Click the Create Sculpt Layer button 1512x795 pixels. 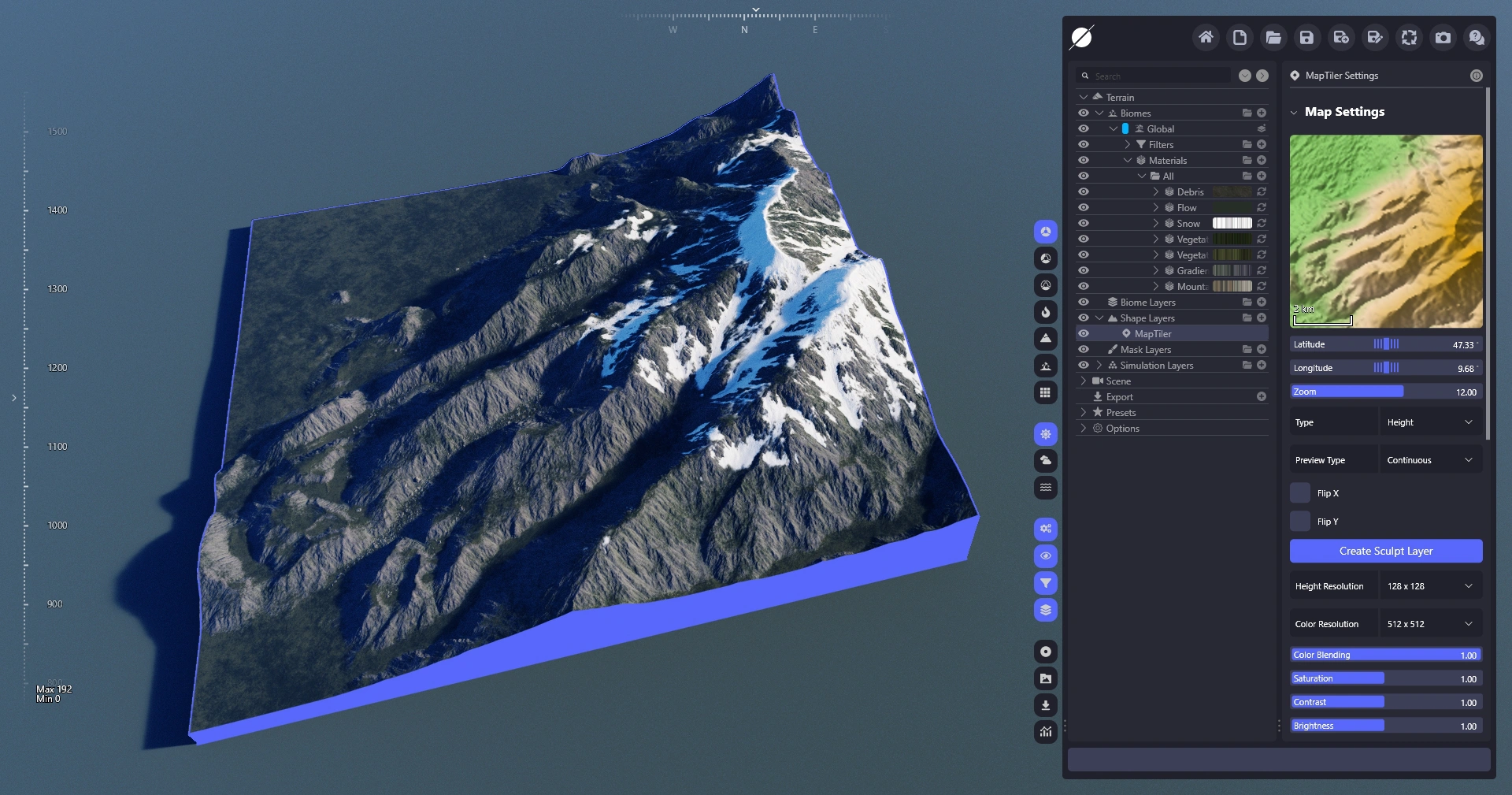pos(1386,552)
